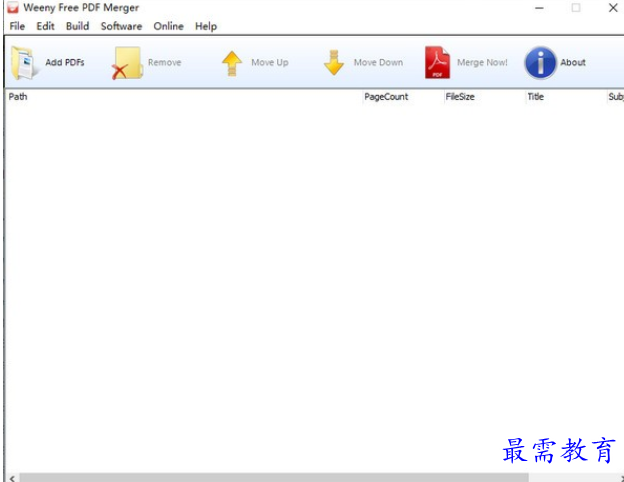Click the Move Up arrow icon
The height and width of the screenshot is (482, 624).
(232, 63)
